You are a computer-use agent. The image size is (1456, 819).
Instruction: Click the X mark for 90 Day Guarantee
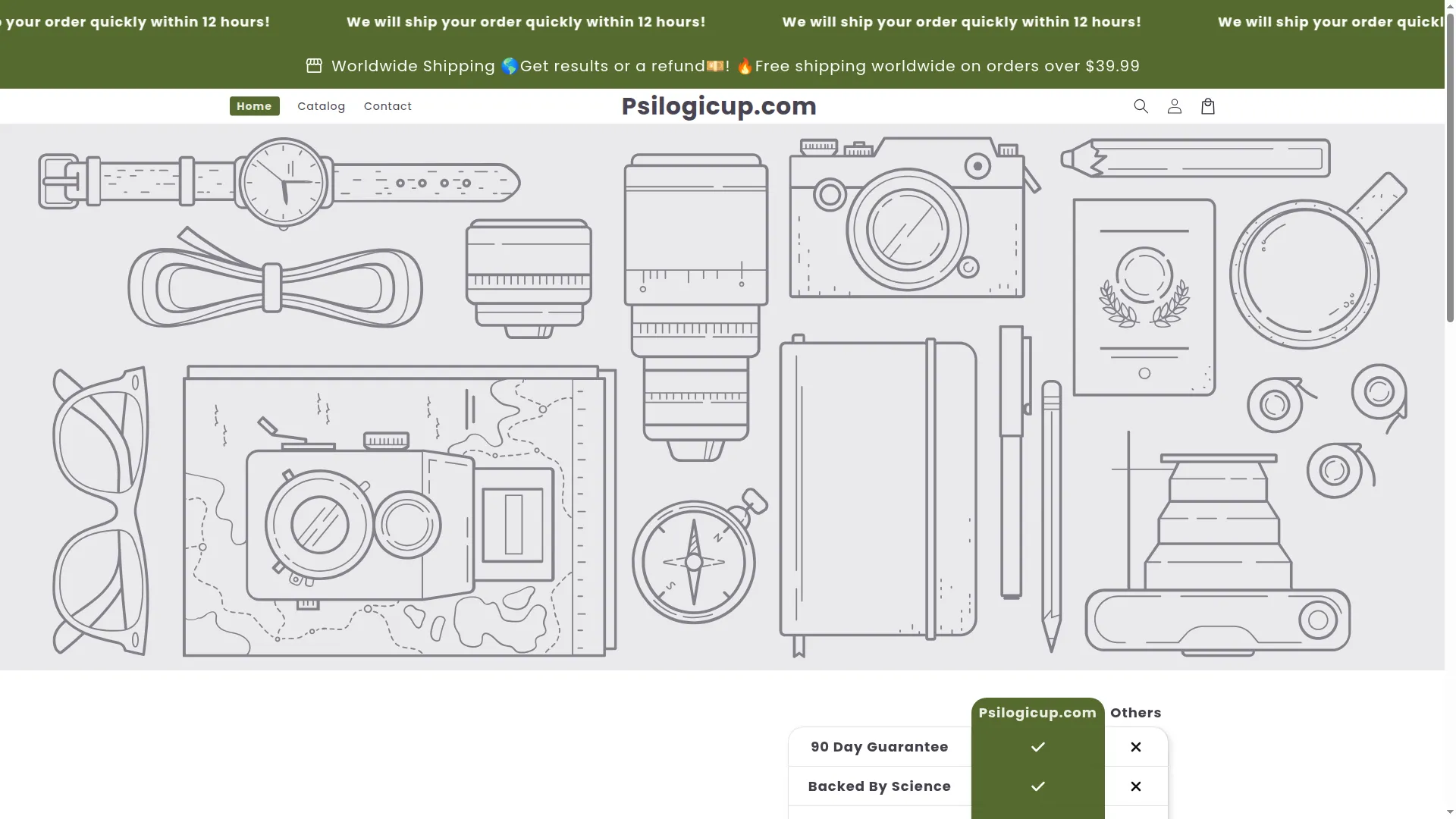pyautogui.click(x=1136, y=747)
